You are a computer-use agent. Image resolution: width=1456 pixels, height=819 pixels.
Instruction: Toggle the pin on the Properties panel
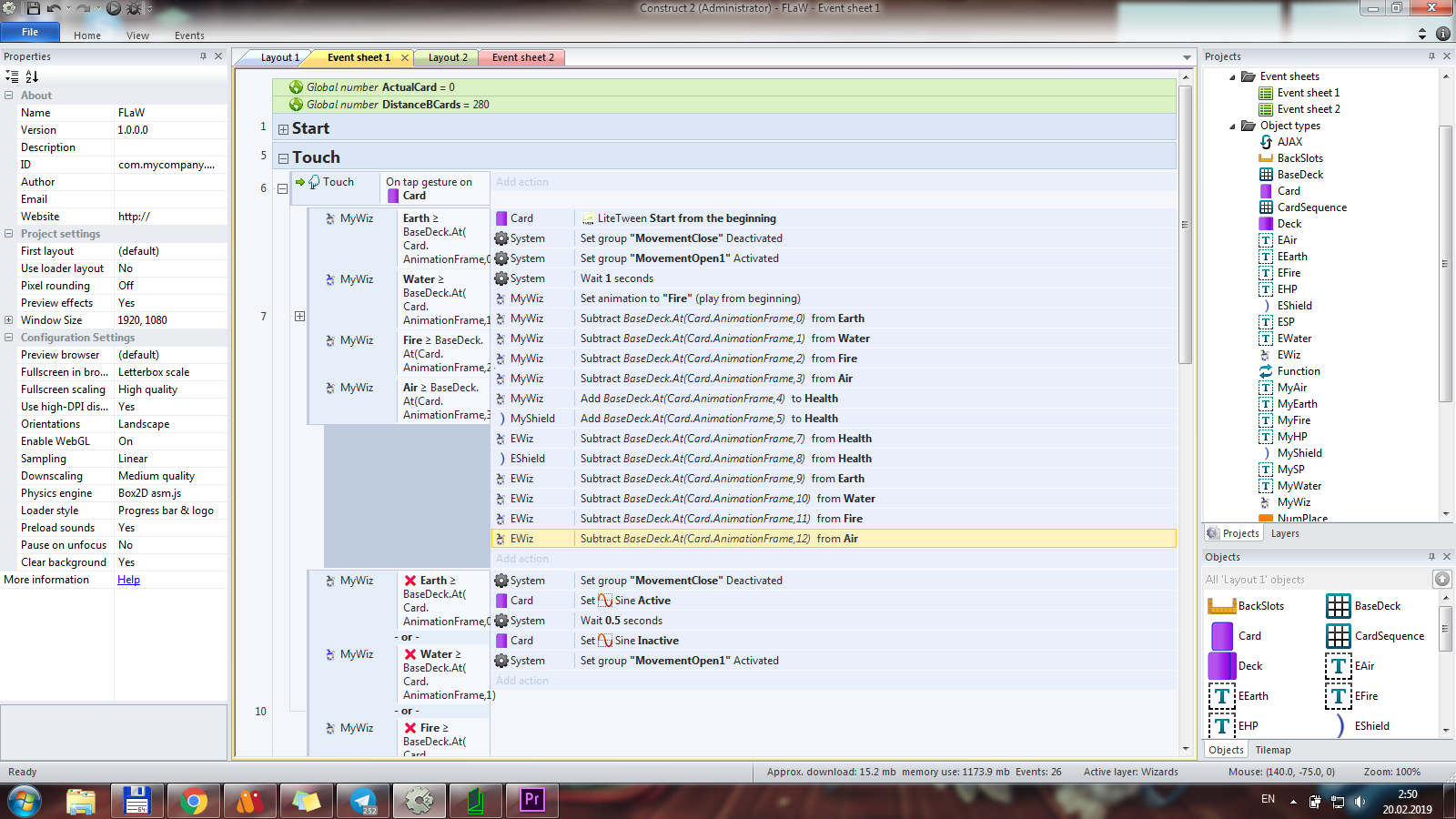coord(203,56)
